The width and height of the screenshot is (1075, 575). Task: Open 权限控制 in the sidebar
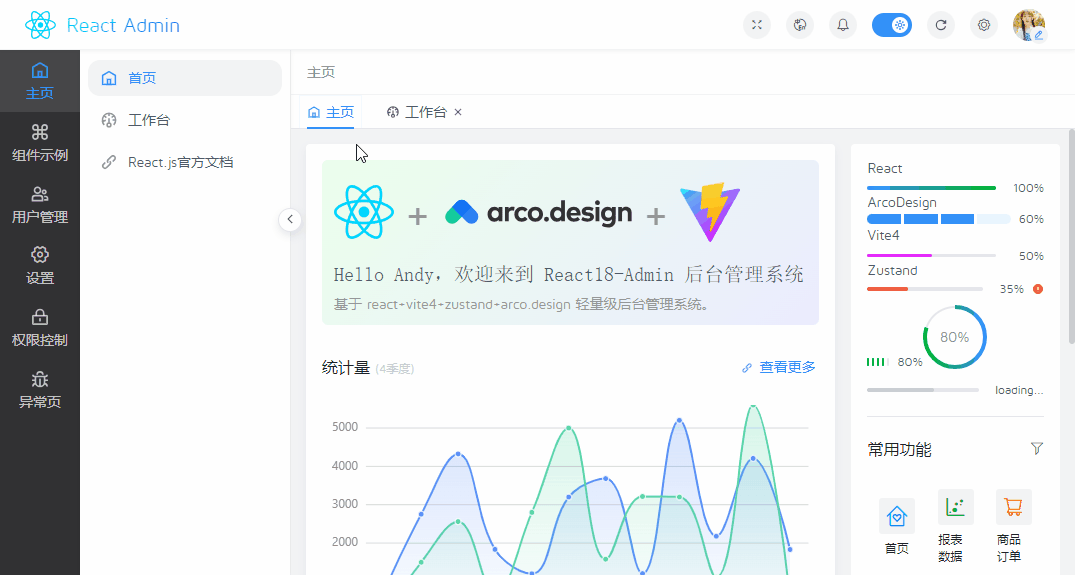click(x=40, y=328)
